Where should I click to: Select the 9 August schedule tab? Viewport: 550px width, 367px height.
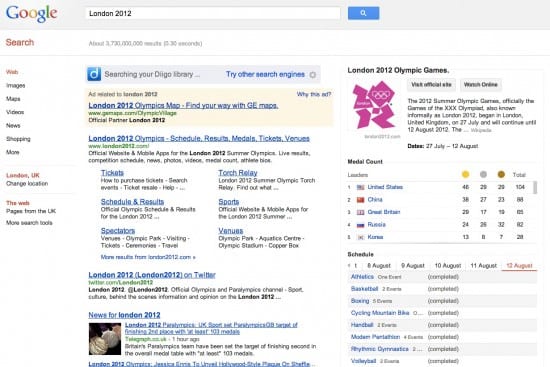(413, 266)
